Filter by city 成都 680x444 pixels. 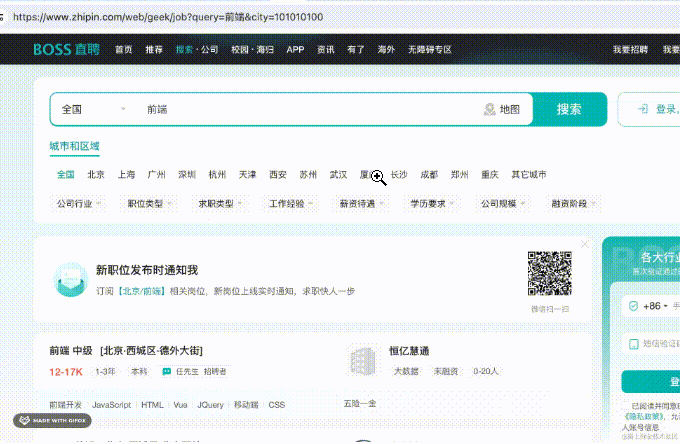point(429,174)
